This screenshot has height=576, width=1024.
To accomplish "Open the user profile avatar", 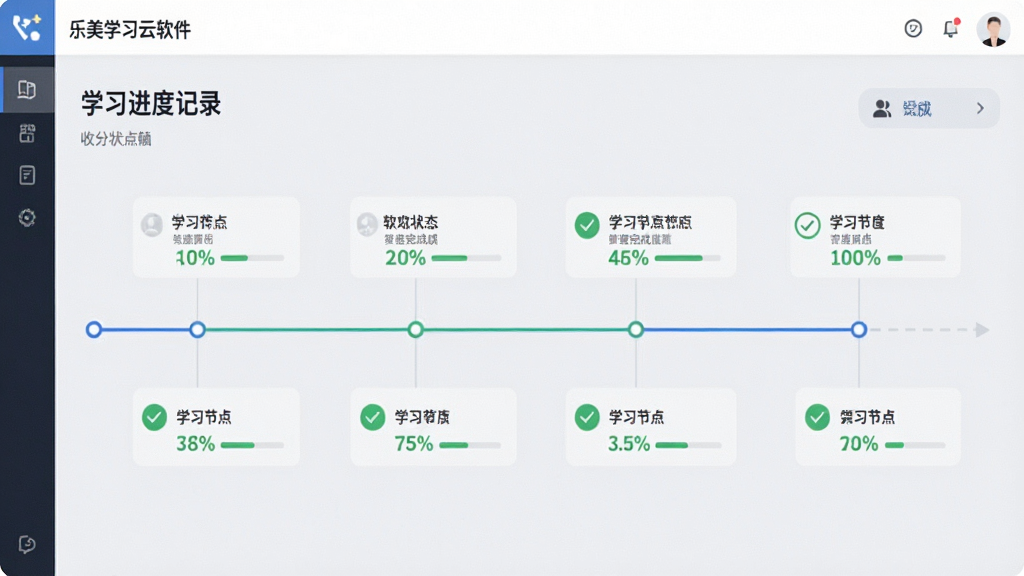I will tap(993, 29).
